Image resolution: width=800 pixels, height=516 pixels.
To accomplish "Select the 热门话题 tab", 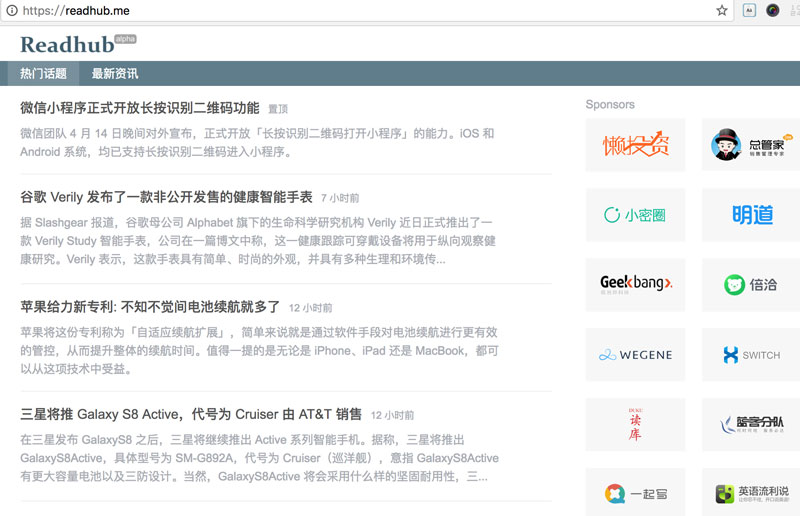I will click(43, 73).
